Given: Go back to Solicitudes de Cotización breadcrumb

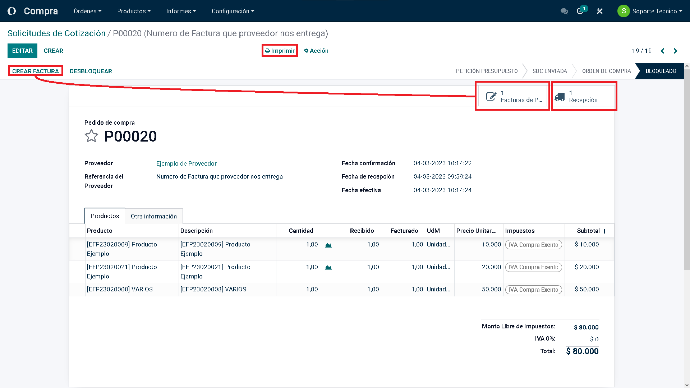Looking at the screenshot, I should click(x=56, y=33).
